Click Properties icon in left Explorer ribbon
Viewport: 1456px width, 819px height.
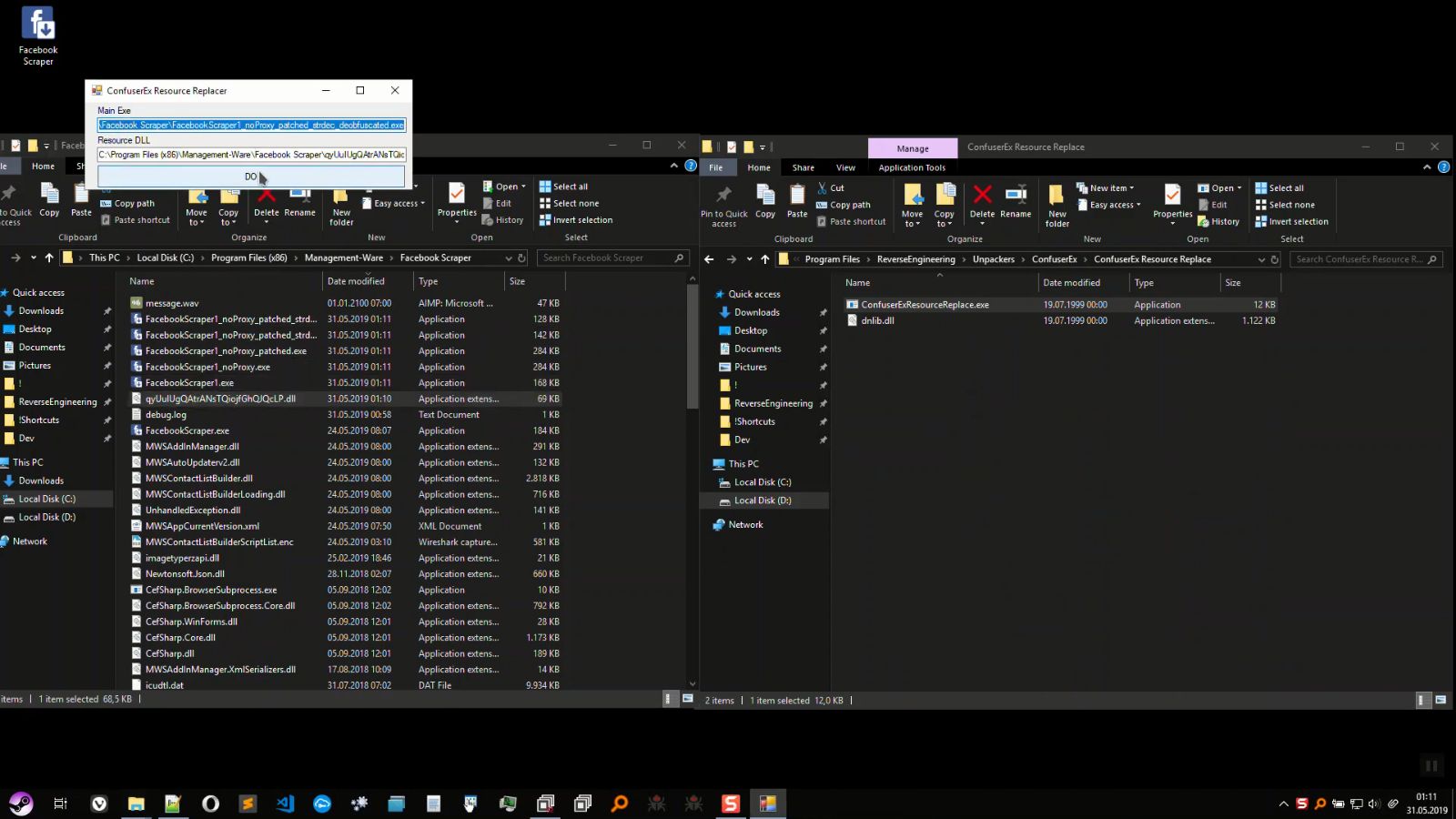point(457,202)
